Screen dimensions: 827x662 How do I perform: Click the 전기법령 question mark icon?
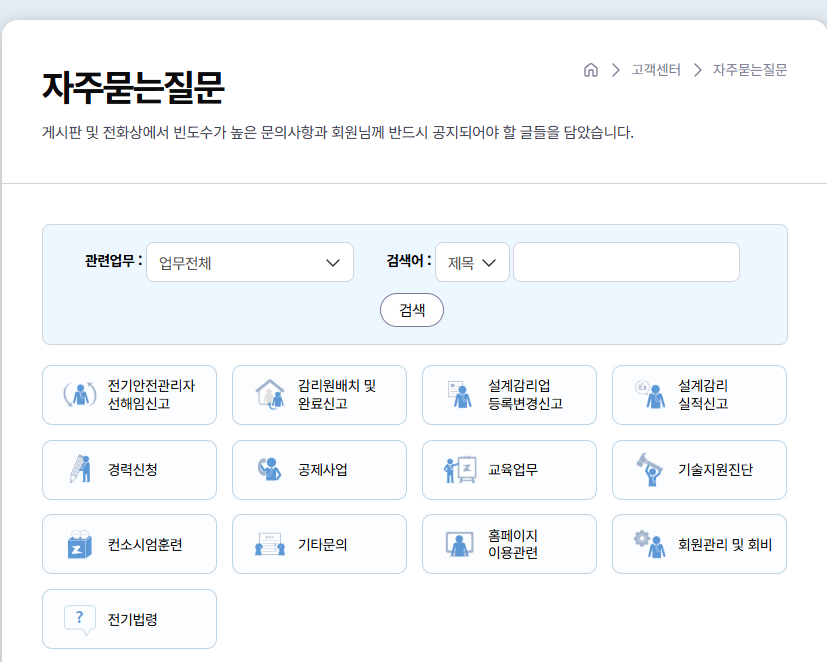click(80, 619)
